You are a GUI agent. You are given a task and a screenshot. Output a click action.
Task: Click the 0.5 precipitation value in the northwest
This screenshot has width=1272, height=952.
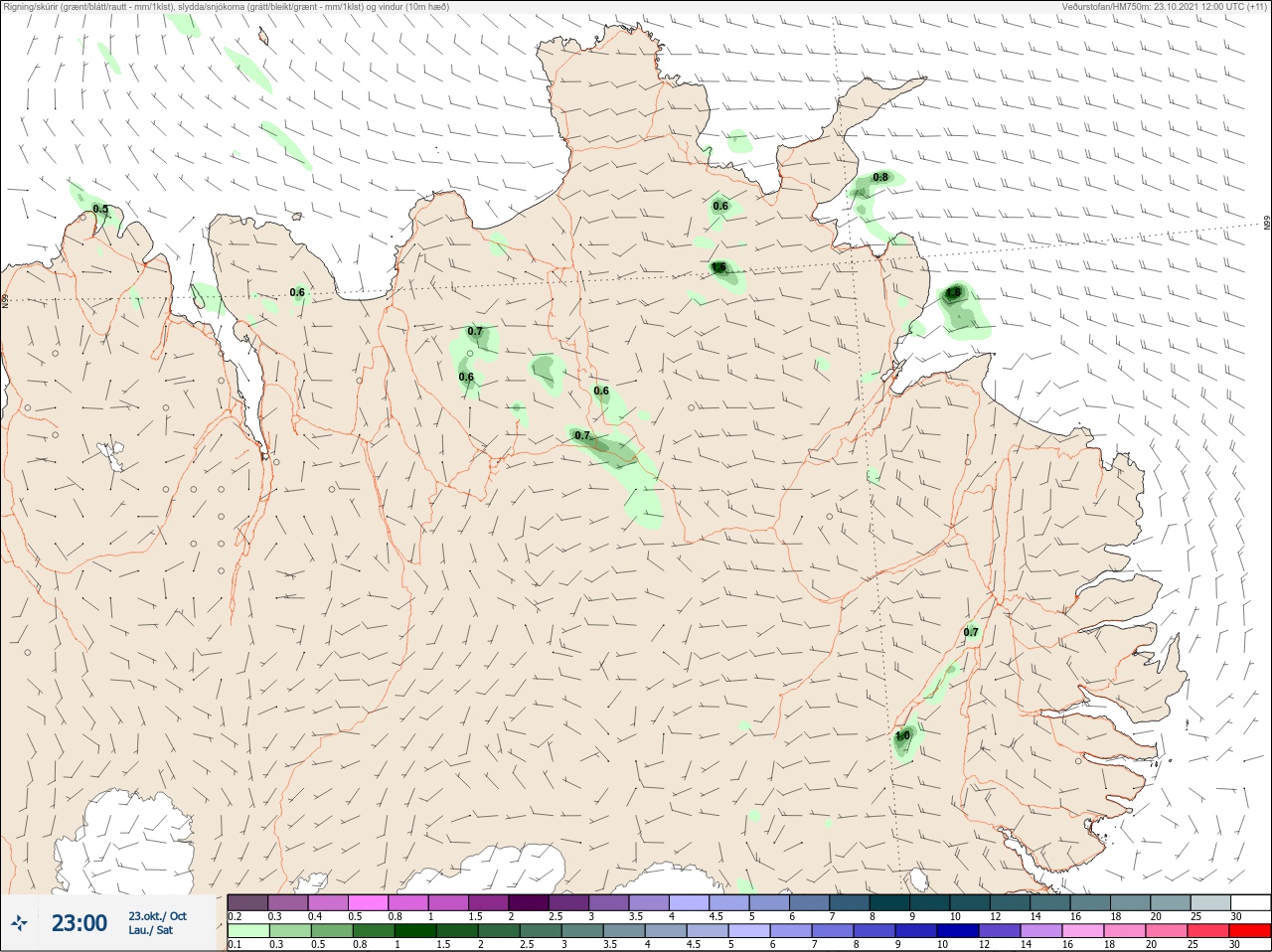[x=100, y=209]
